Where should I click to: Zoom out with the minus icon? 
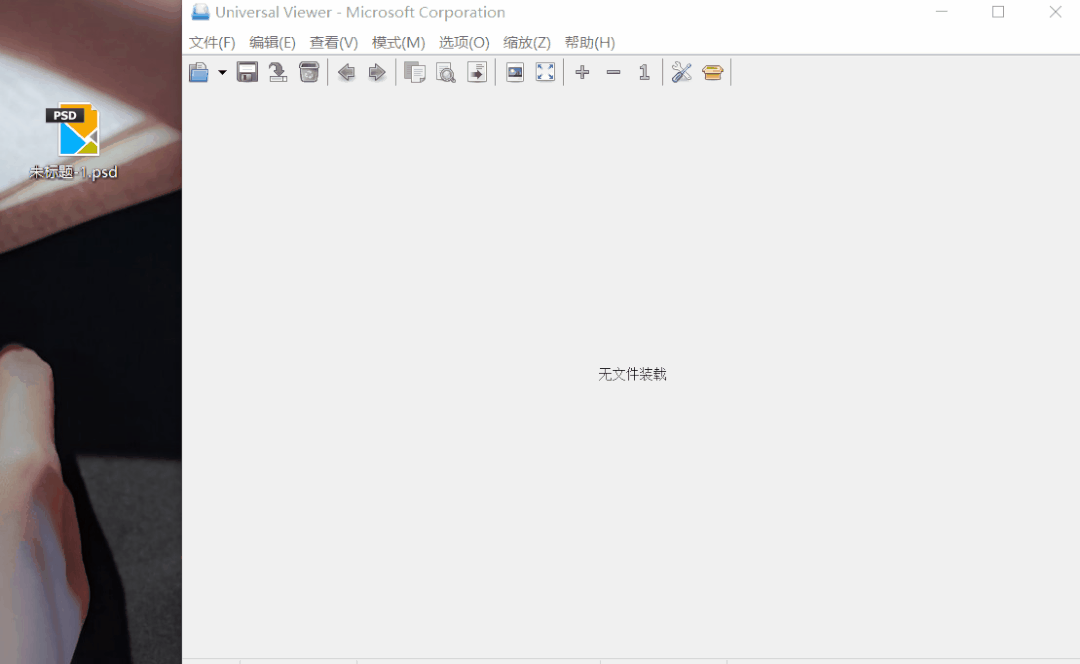point(613,72)
